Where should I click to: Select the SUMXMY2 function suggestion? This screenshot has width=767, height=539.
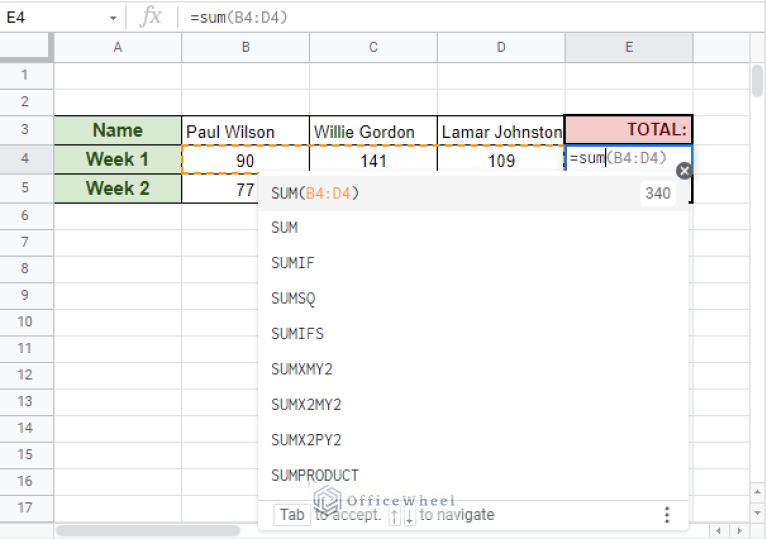pos(302,369)
